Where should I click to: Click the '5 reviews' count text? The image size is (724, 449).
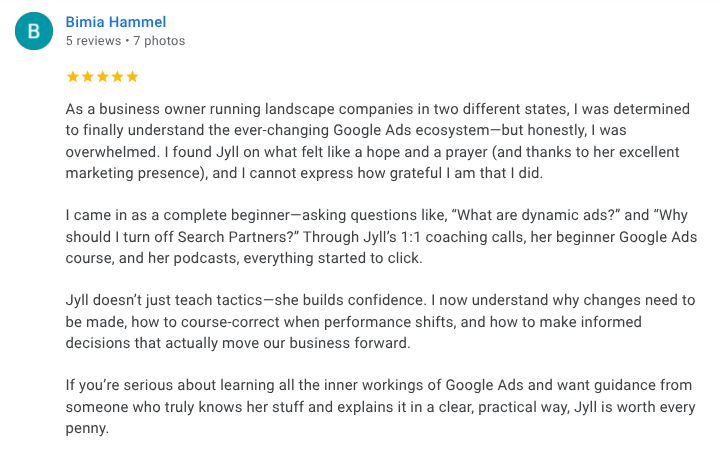tap(93, 41)
